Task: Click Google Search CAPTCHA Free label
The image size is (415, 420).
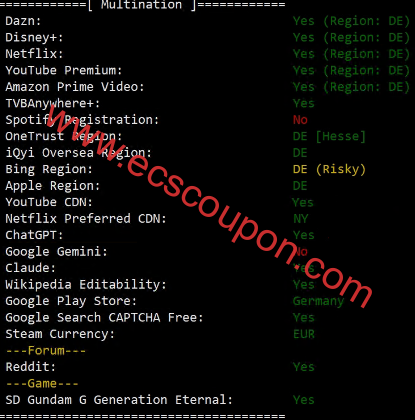Action: [104, 317]
